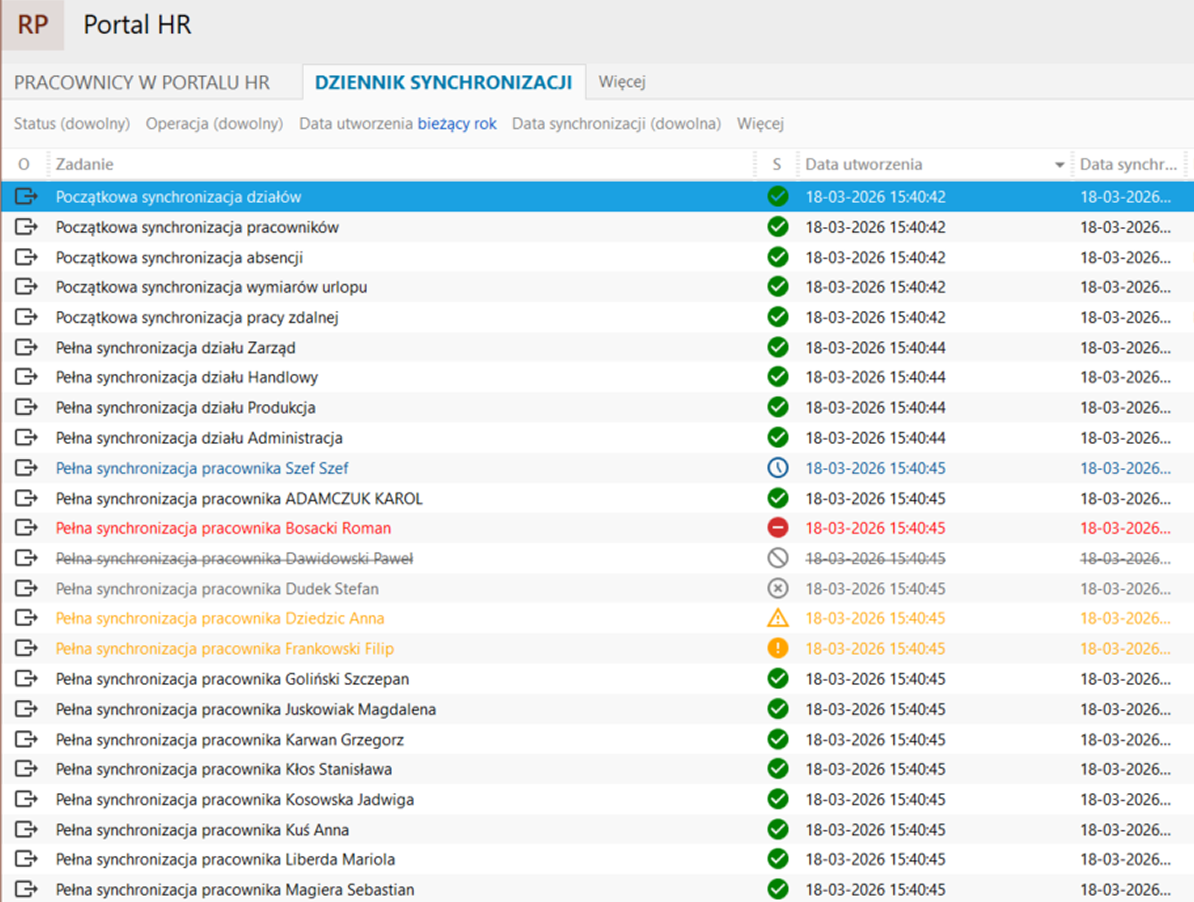Open the Status (dowolny) filter
1194x902 pixels.
click(72, 124)
